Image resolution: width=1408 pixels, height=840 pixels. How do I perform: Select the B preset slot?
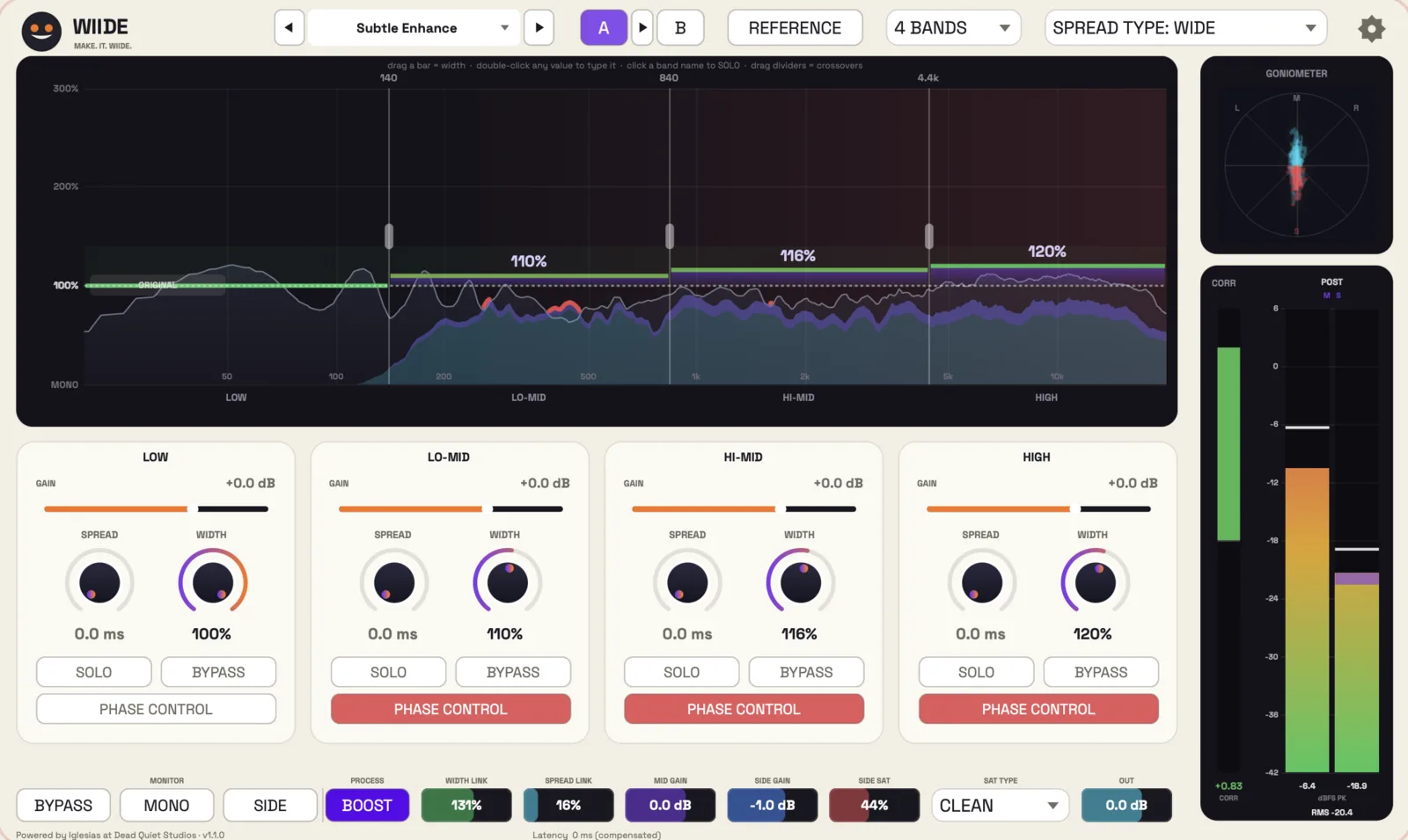[680, 27]
